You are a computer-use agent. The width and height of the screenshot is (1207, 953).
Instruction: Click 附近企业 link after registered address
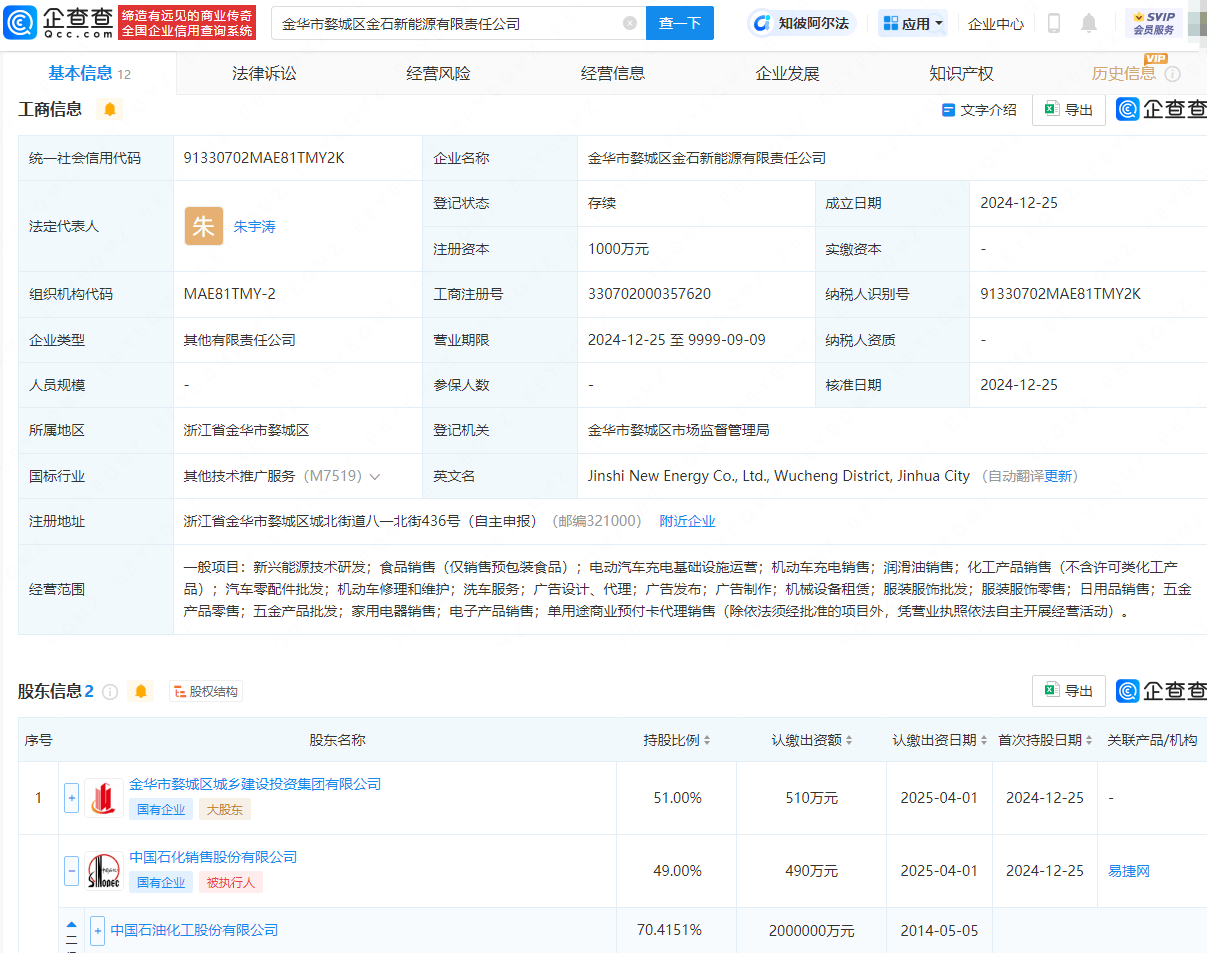(687, 521)
